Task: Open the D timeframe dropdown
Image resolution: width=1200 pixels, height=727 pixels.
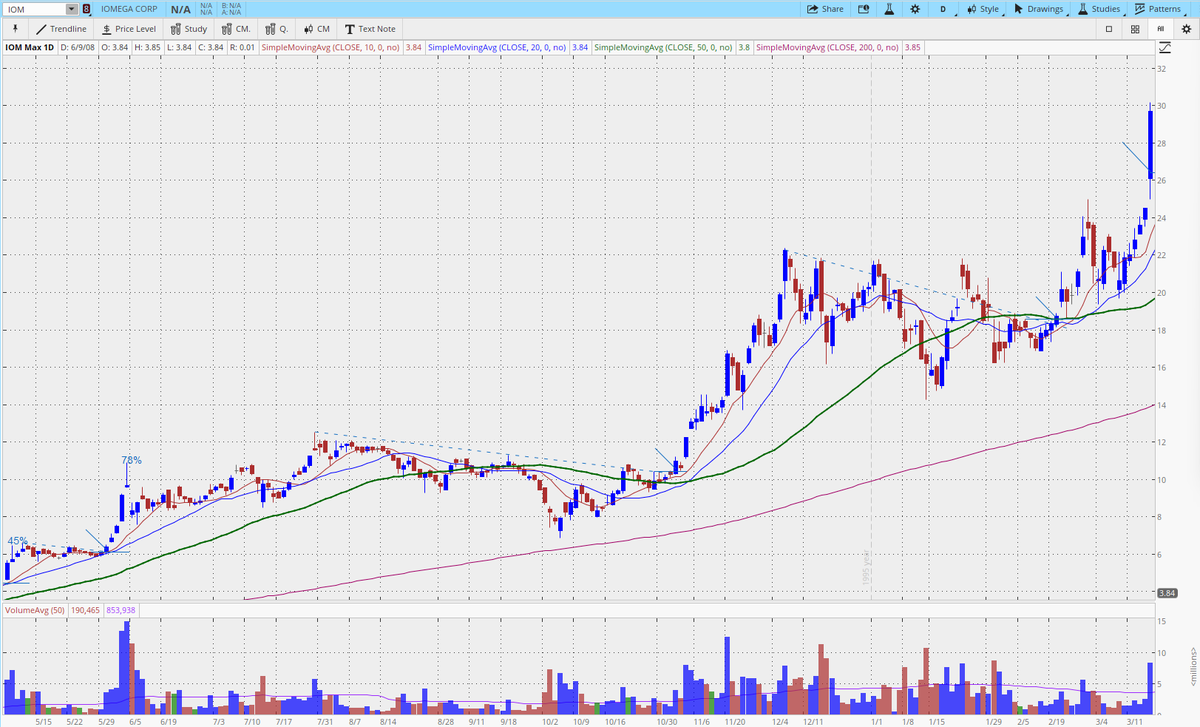Action: coord(945,8)
